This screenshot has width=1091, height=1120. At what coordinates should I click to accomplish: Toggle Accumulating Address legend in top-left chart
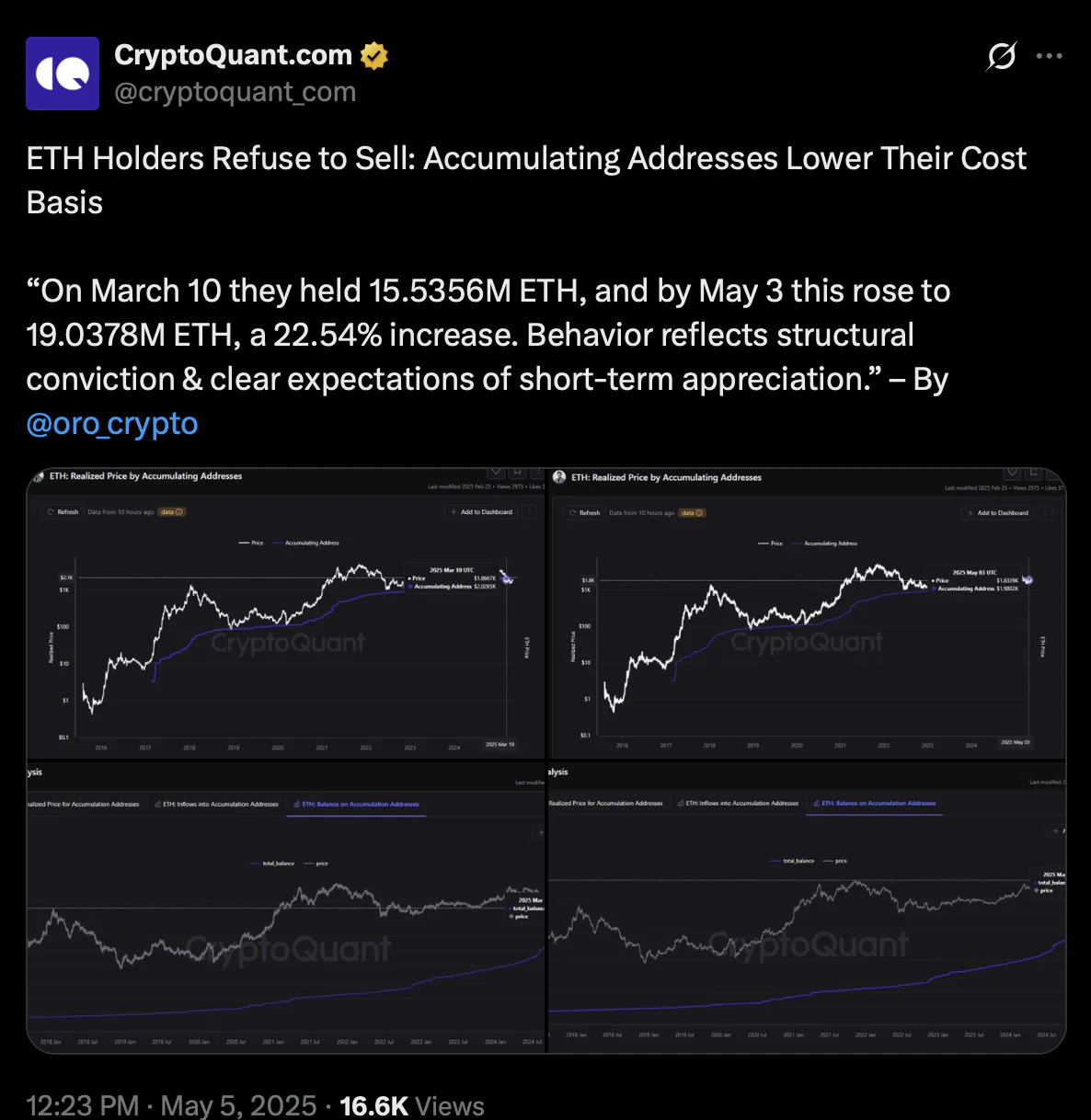(305, 543)
